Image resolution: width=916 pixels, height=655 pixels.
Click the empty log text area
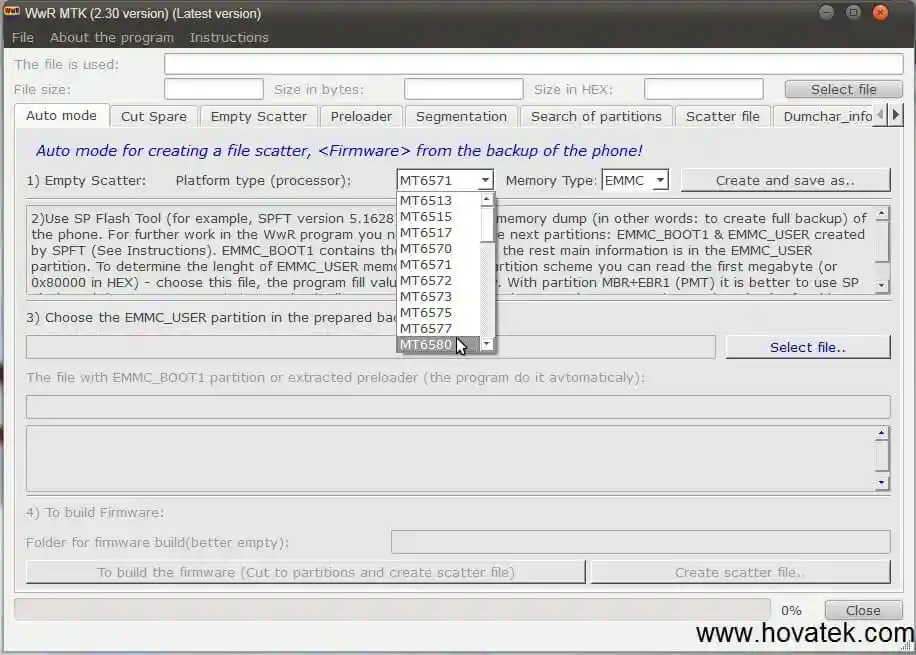pyautogui.click(x=450, y=458)
